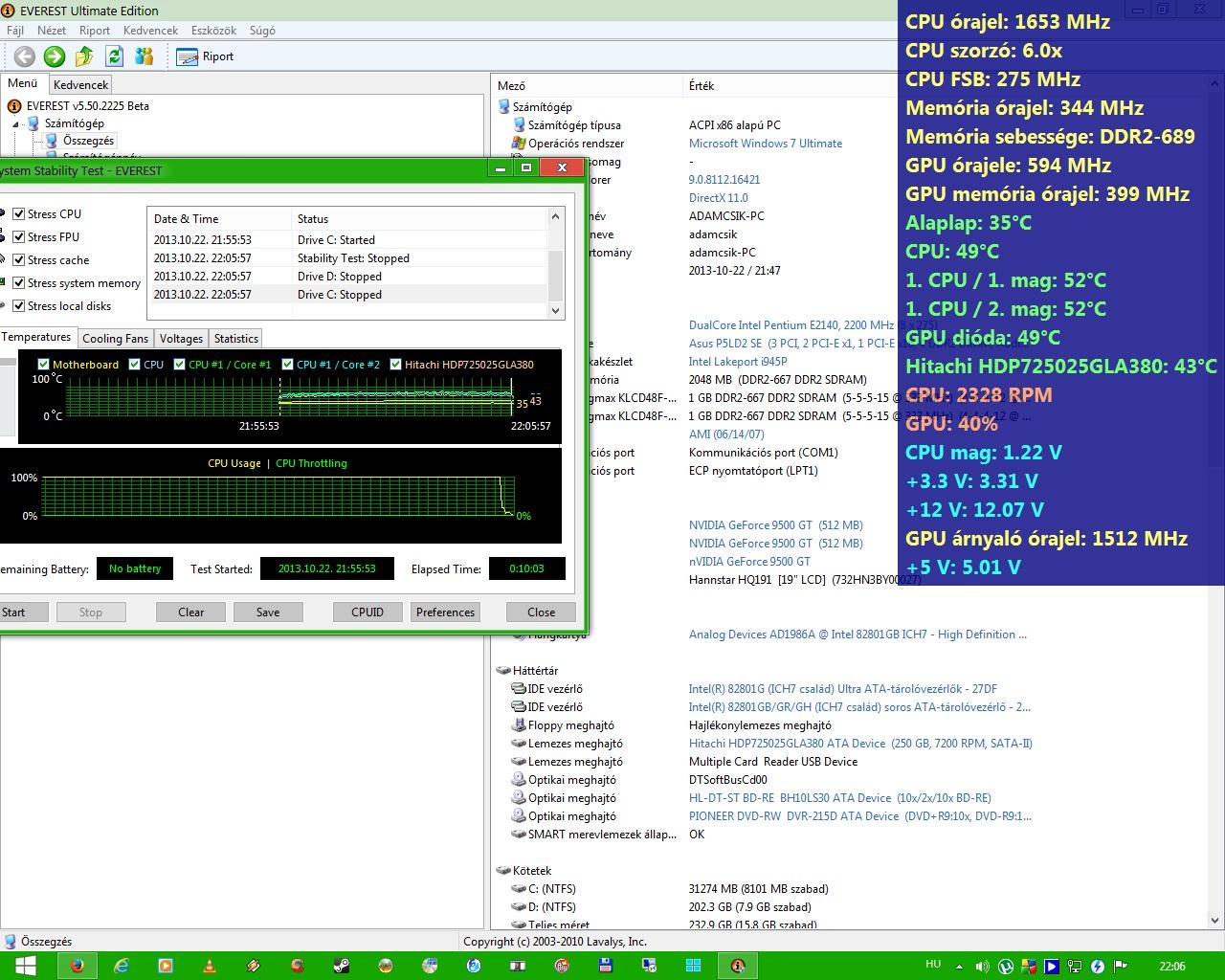Image resolution: width=1225 pixels, height=980 pixels.
Task: Click the green Forward arrow toolbar icon
Action: click(x=55, y=56)
